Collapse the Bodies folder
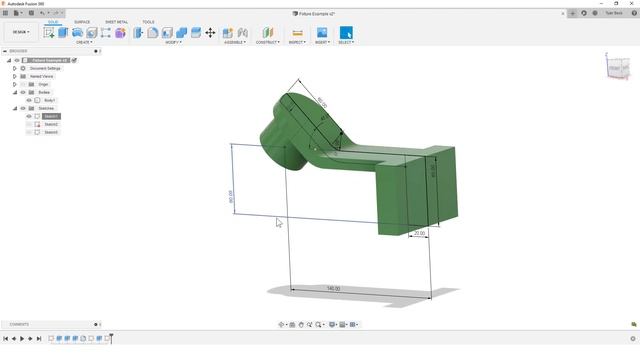The width and height of the screenshot is (640, 360). click(15, 92)
